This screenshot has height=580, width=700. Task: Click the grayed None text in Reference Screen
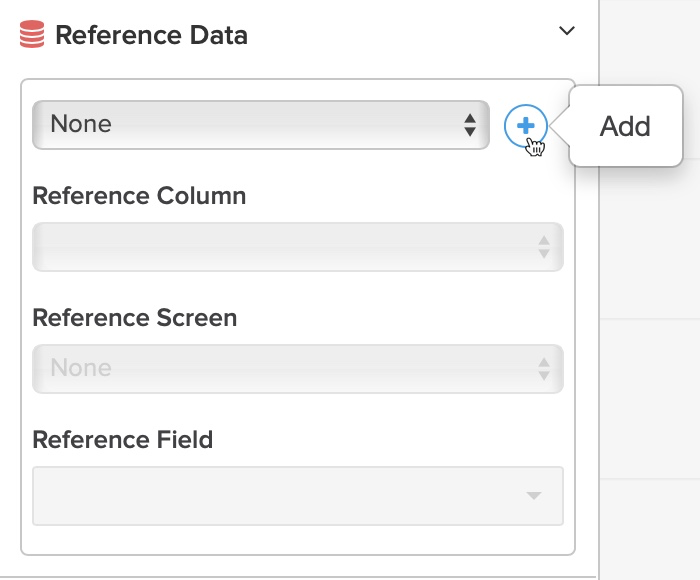coord(81,368)
